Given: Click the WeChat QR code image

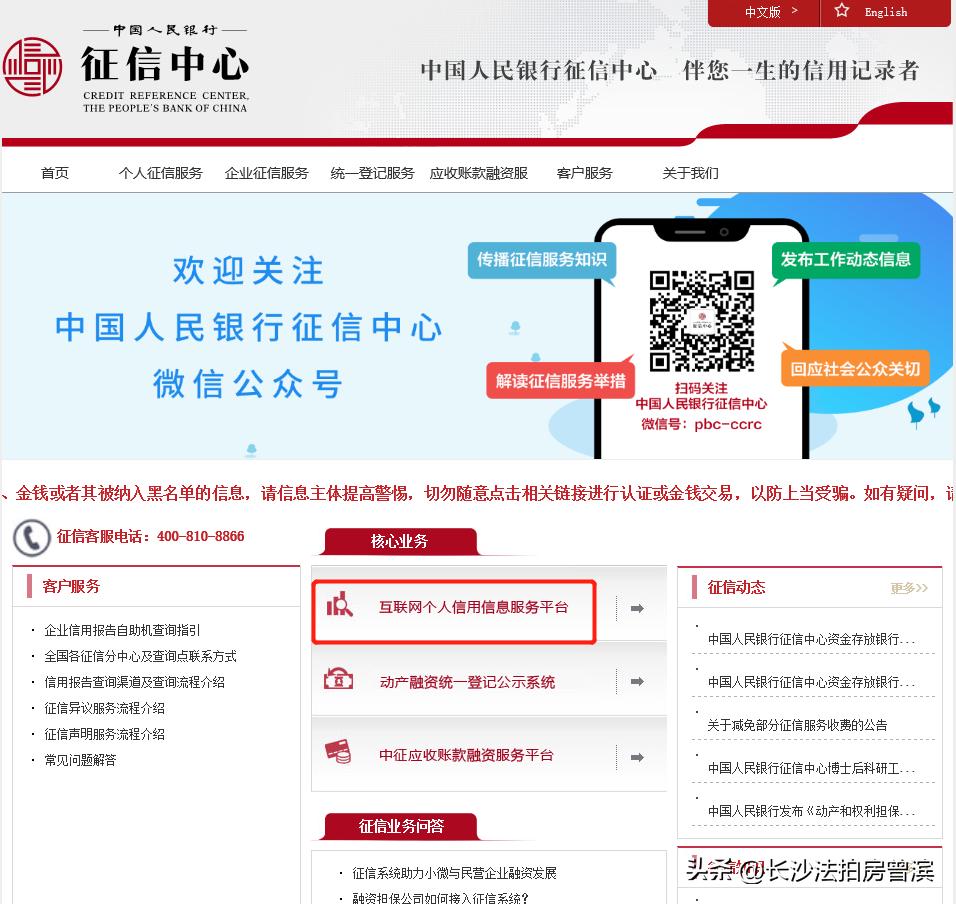Looking at the screenshot, I should tap(702, 320).
